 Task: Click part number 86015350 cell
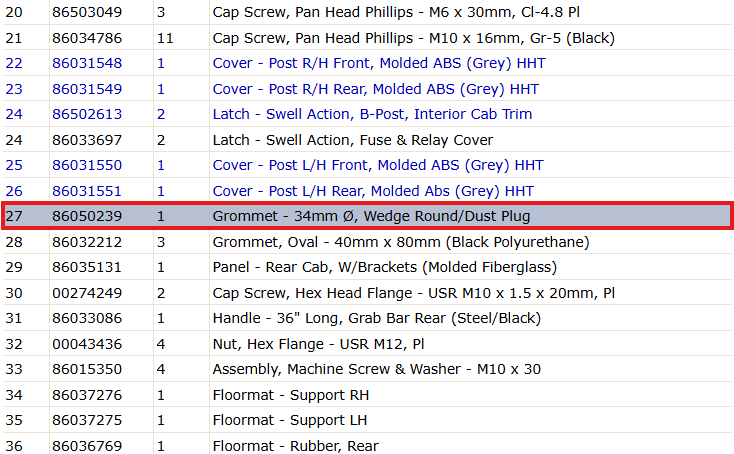point(87,369)
